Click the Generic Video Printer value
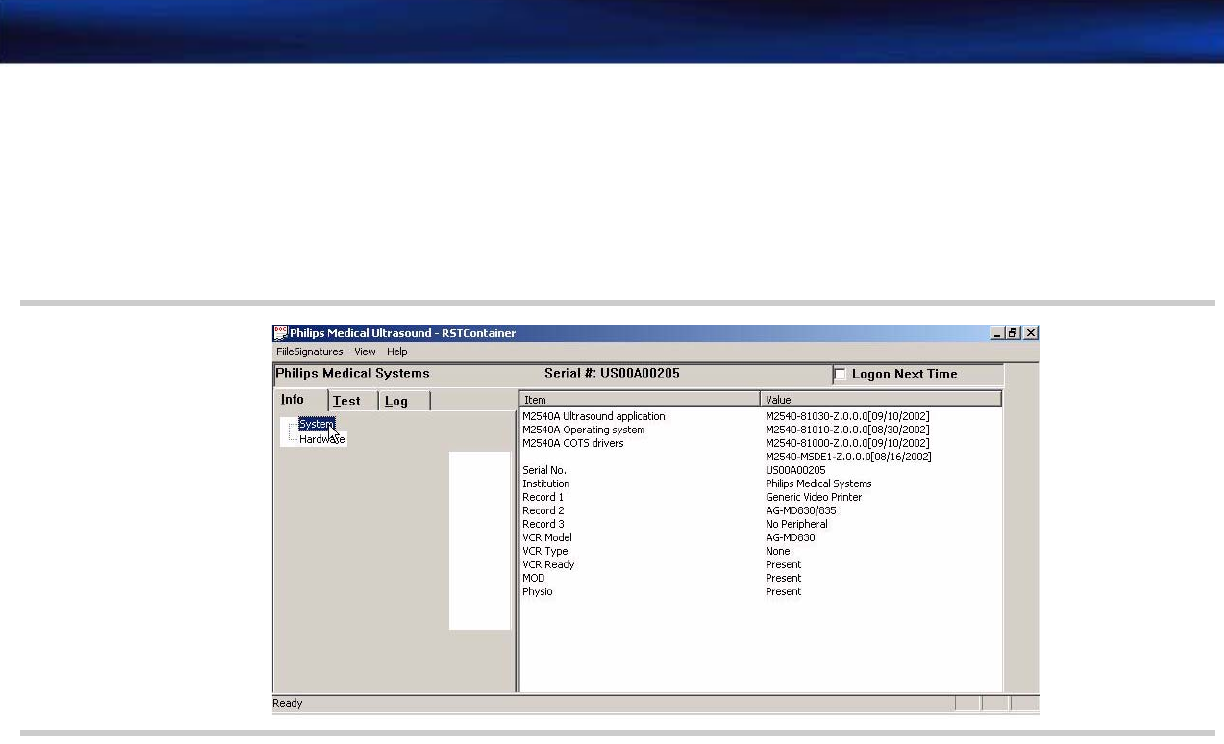The height and width of the screenshot is (744, 1224). pyautogui.click(x=814, y=497)
